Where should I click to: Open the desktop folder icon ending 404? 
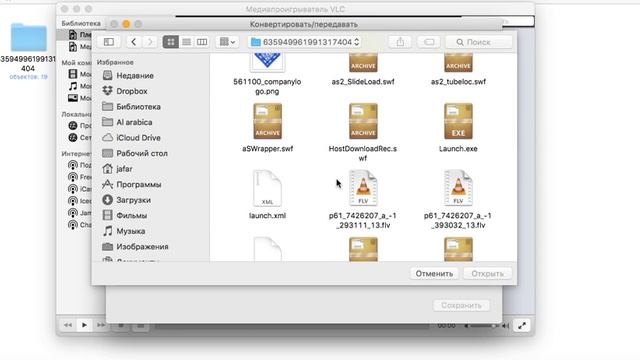(x=28, y=37)
